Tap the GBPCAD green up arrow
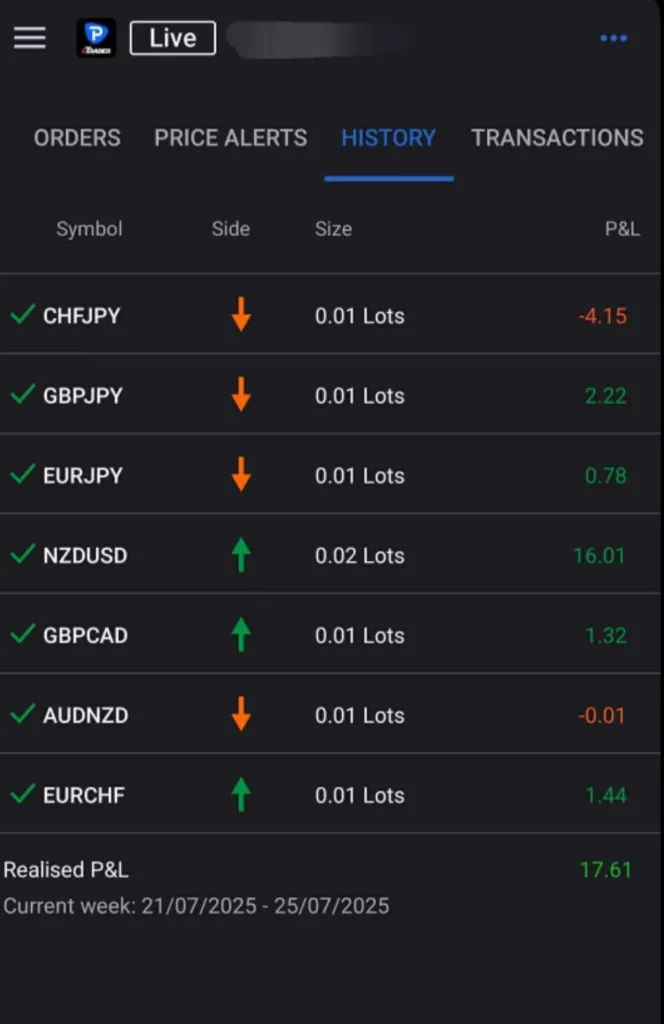The image size is (664, 1024). click(241, 635)
